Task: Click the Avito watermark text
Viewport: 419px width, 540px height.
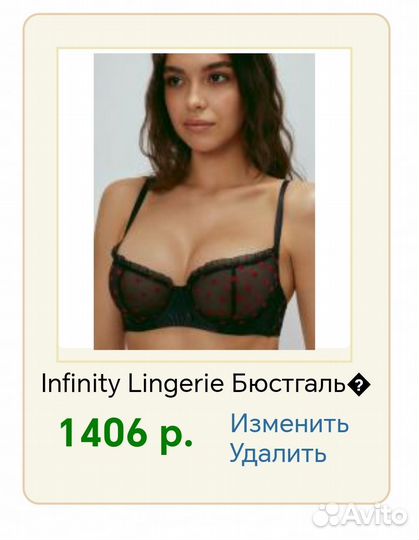Action: (x=375, y=516)
